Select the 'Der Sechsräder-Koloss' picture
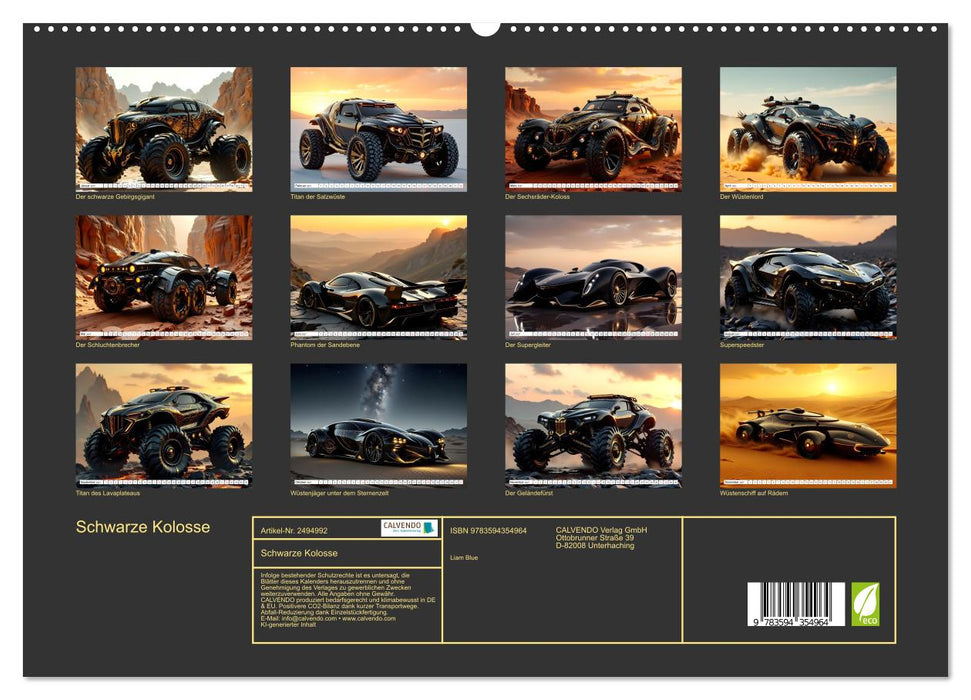971x700 pixels. pyautogui.click(x=593, y=129)
